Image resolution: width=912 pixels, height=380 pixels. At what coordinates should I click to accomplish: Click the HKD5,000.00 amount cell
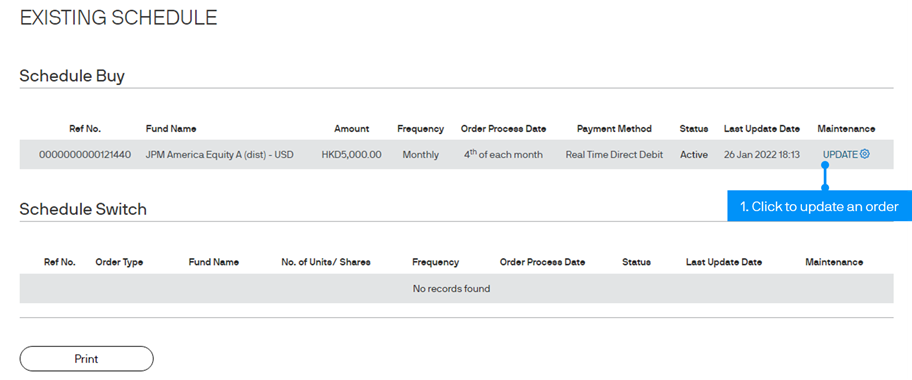click(x=351, y=155)
